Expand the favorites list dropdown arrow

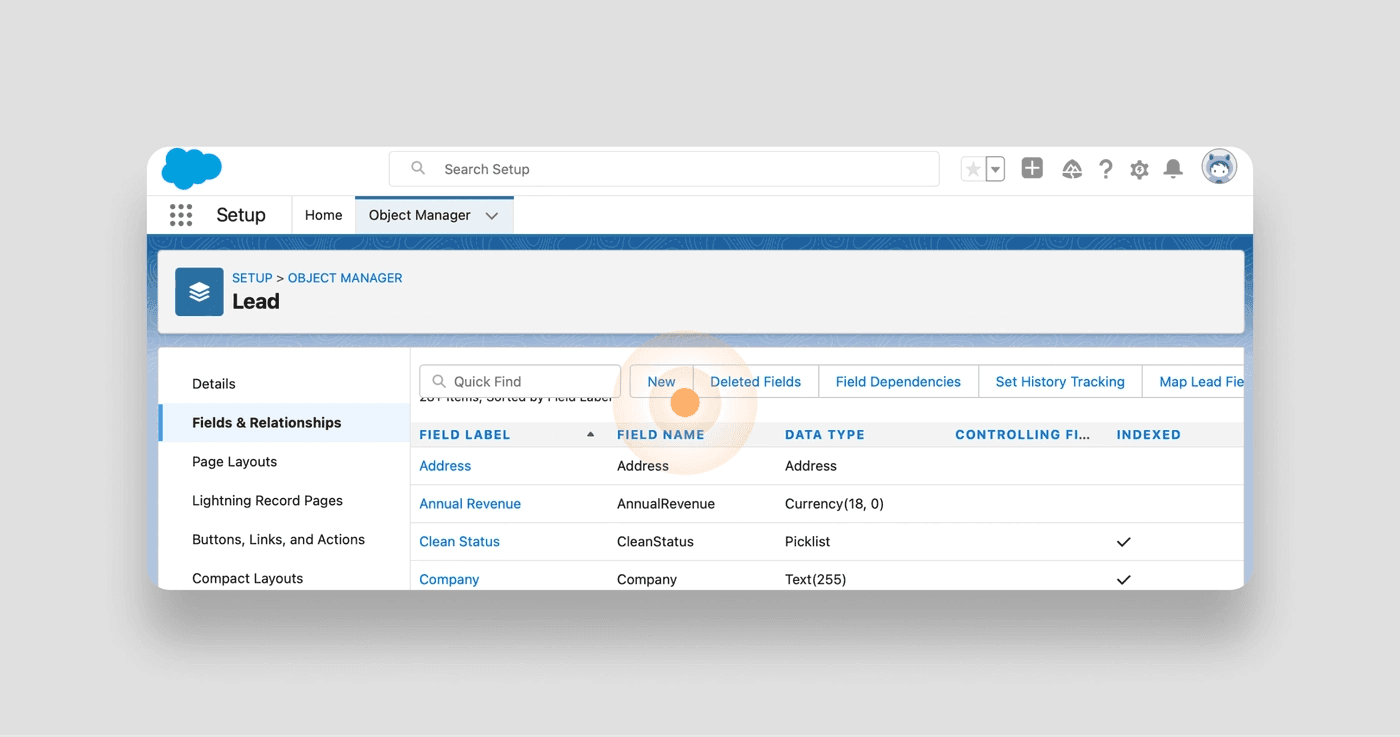pos(995,170)
